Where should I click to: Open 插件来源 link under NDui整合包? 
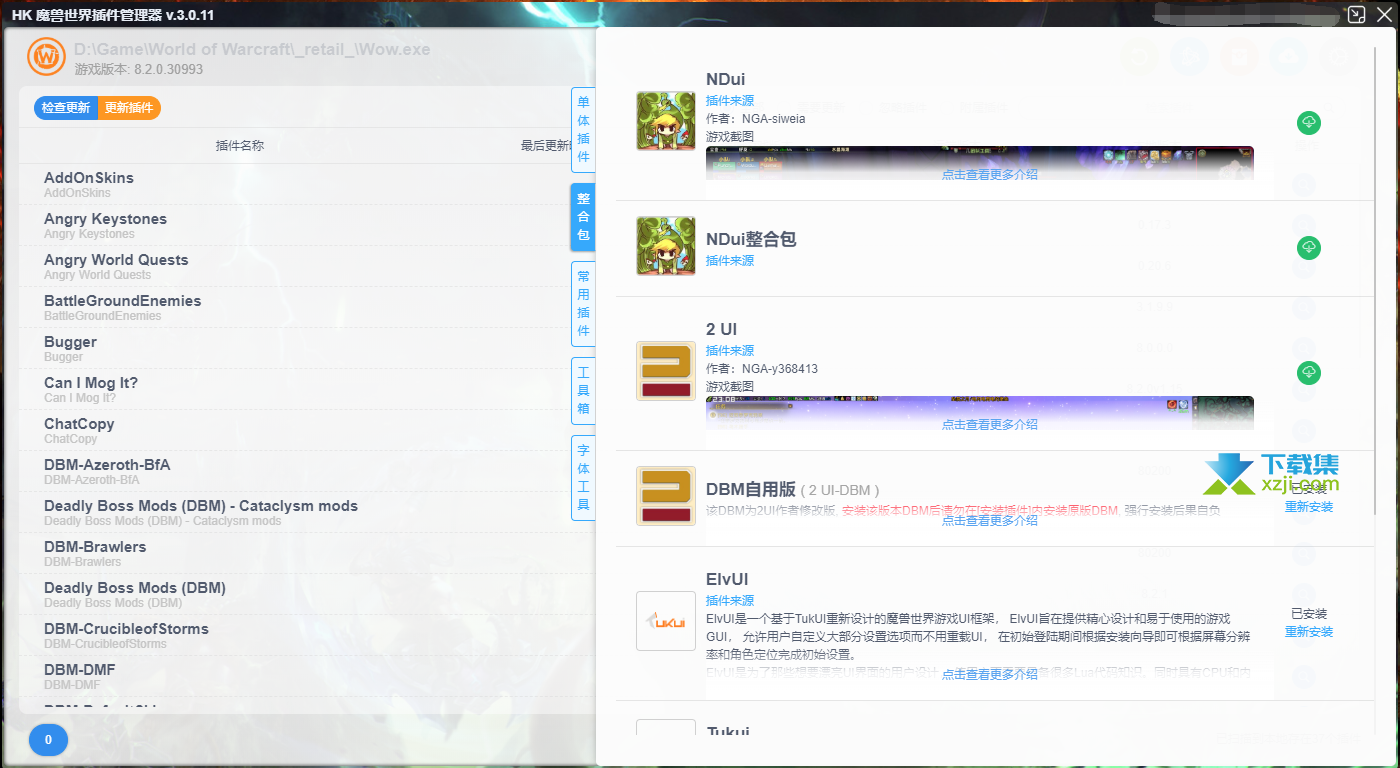pos(730,261)
